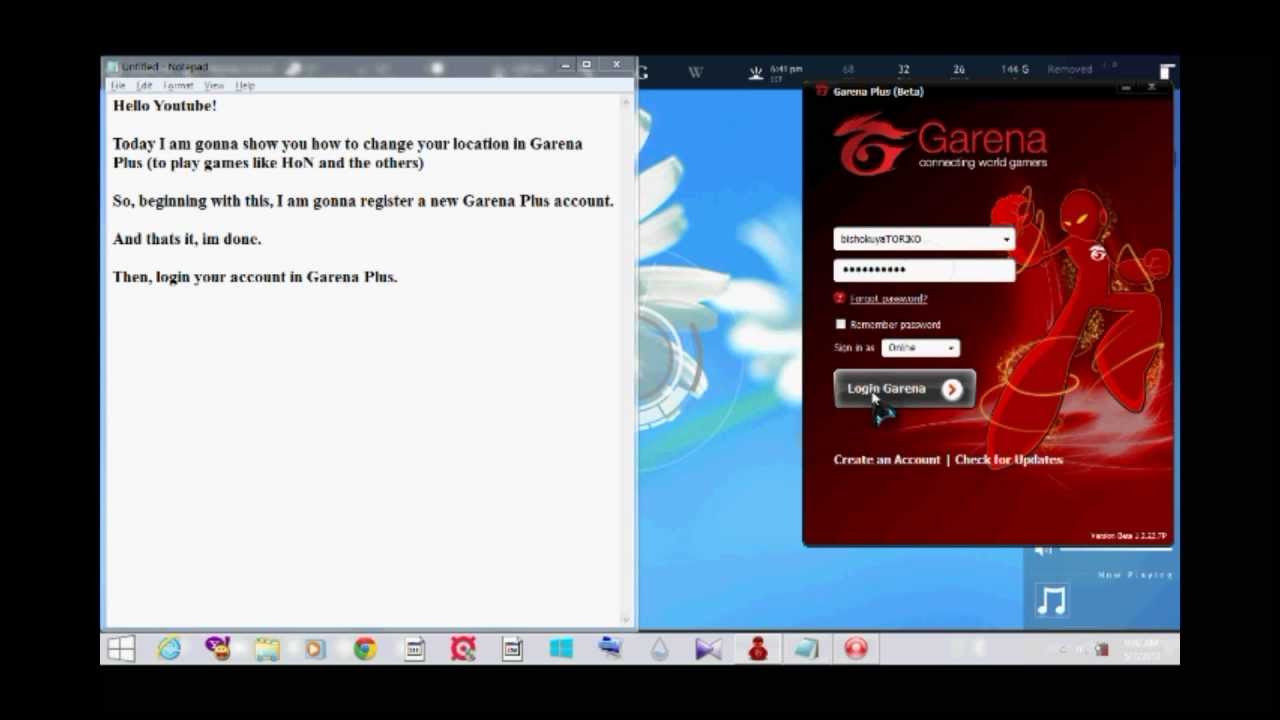1280x720 pixels.
Task: Open Yahoo Messenger taskbar icon
Action: (218, 650)
